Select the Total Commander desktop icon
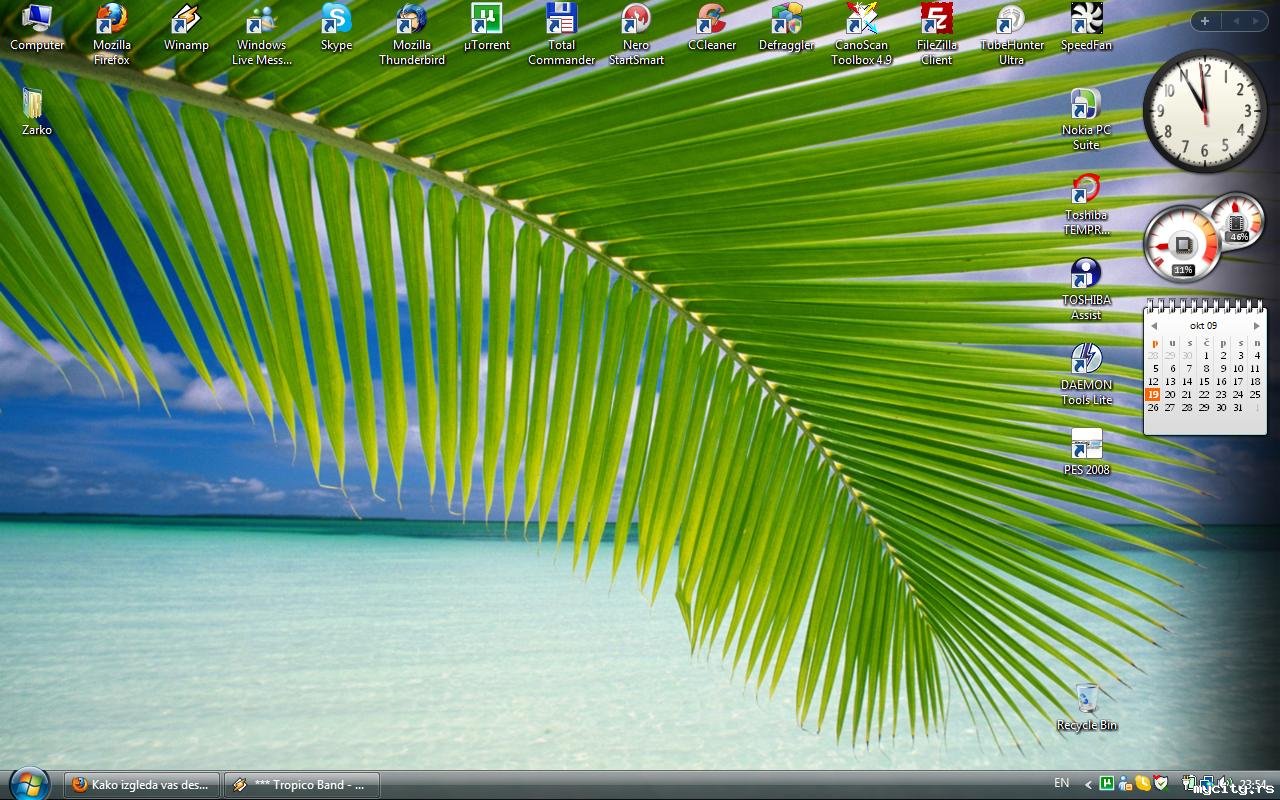 [561, 34]
